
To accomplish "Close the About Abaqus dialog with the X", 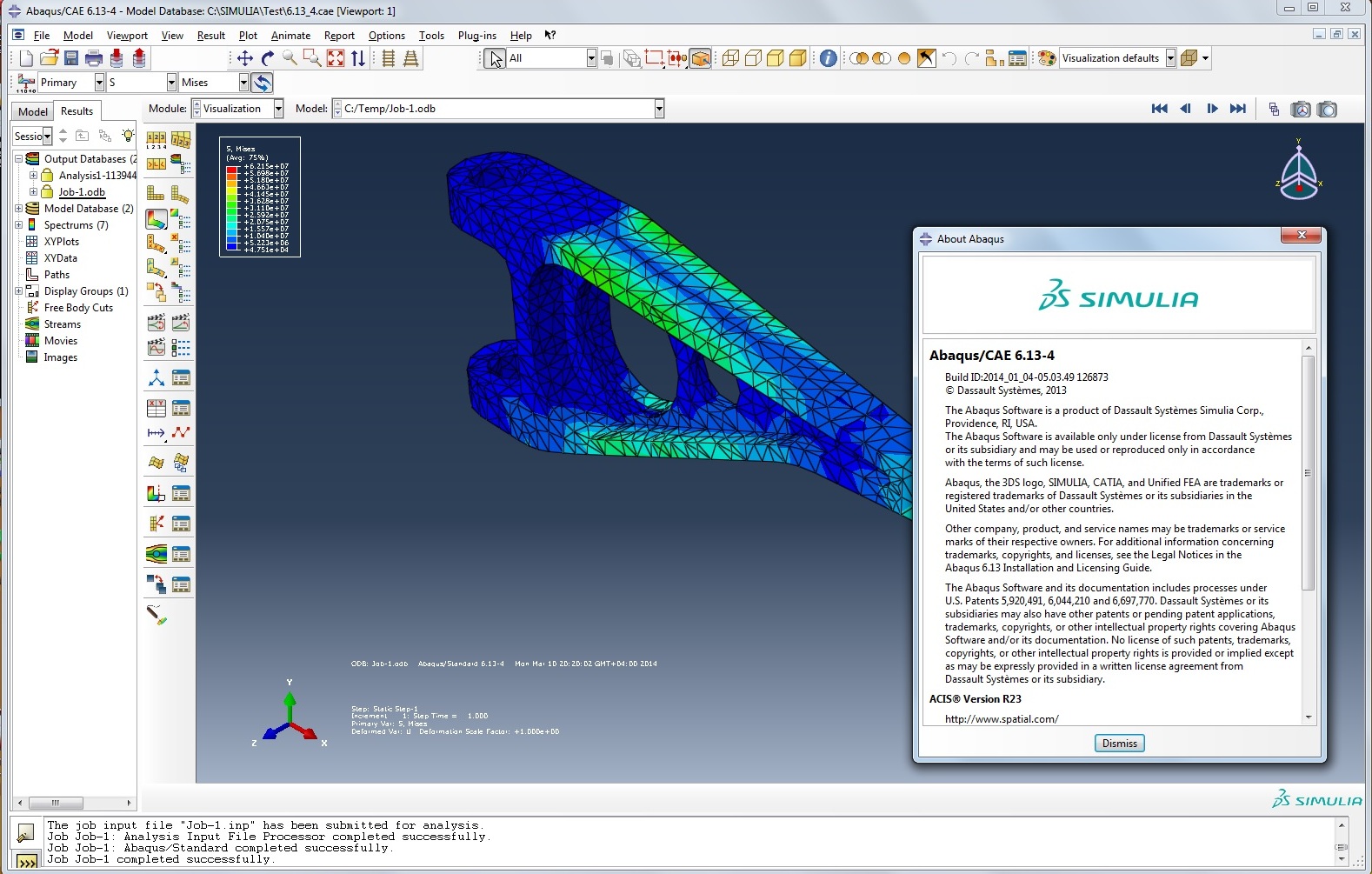I will point(1301,236).
